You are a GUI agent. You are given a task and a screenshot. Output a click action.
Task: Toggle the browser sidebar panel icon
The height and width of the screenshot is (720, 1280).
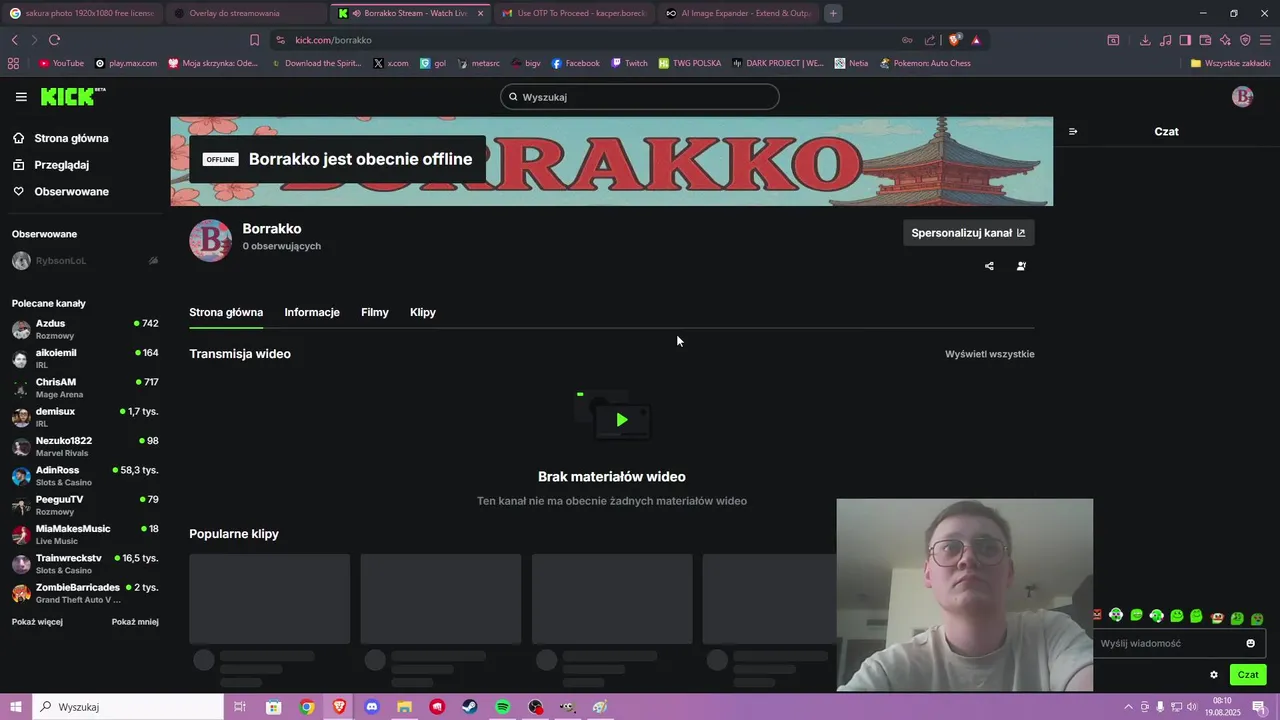pyautogui.click(x=1185, y=40)
